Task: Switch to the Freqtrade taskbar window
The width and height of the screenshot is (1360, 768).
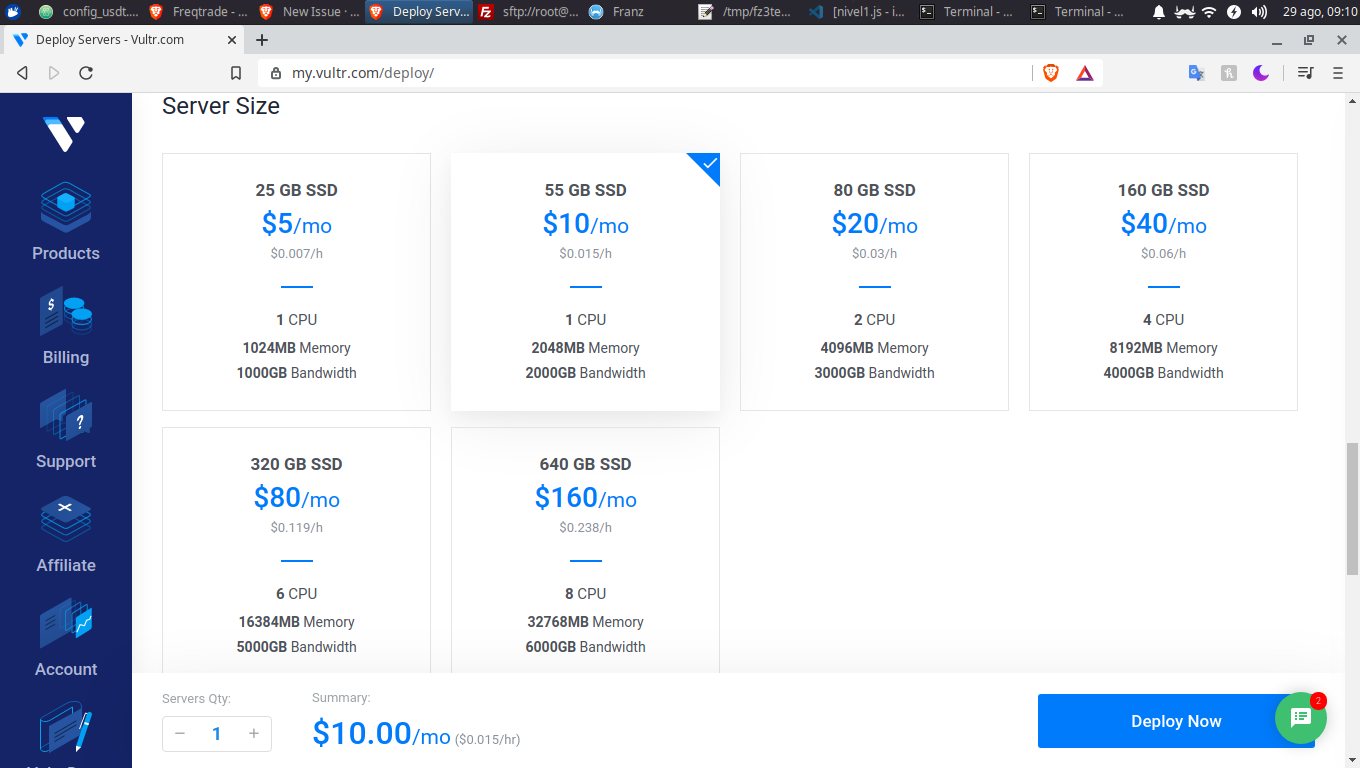Action: 199,12
